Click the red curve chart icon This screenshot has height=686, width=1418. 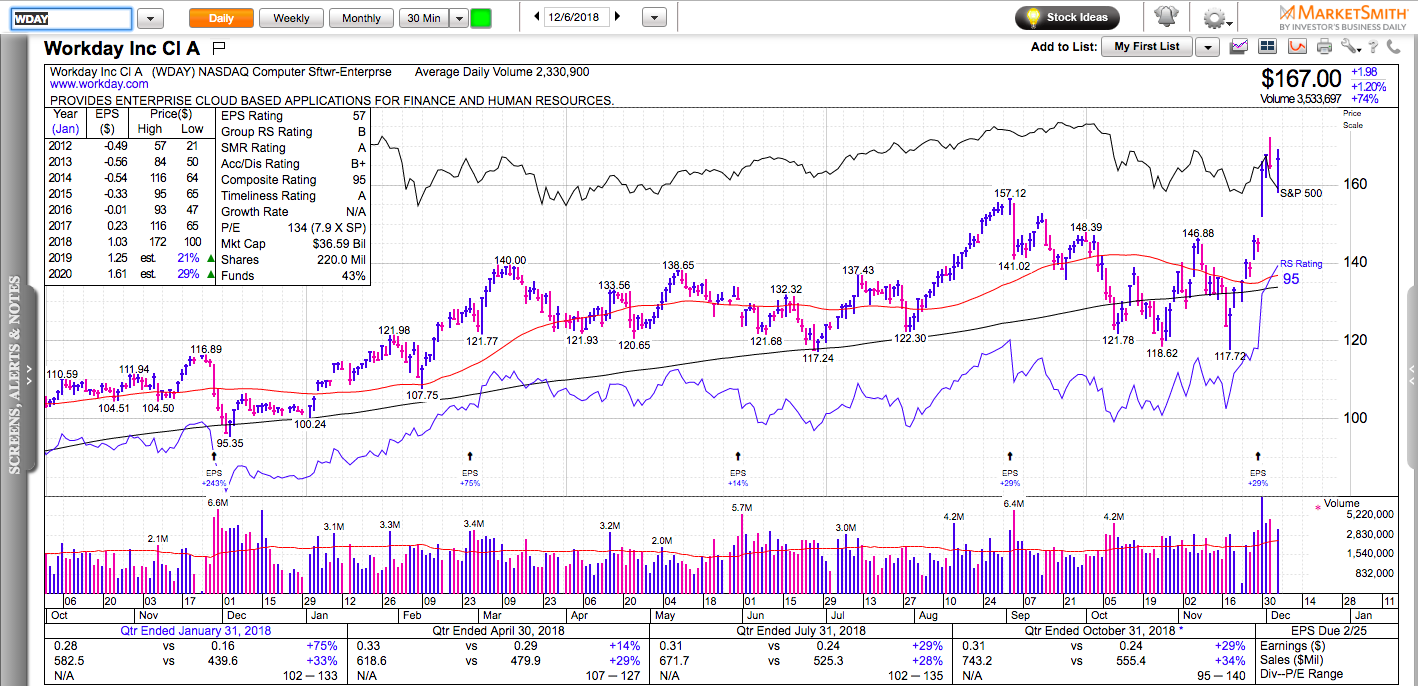[1297, 46]
